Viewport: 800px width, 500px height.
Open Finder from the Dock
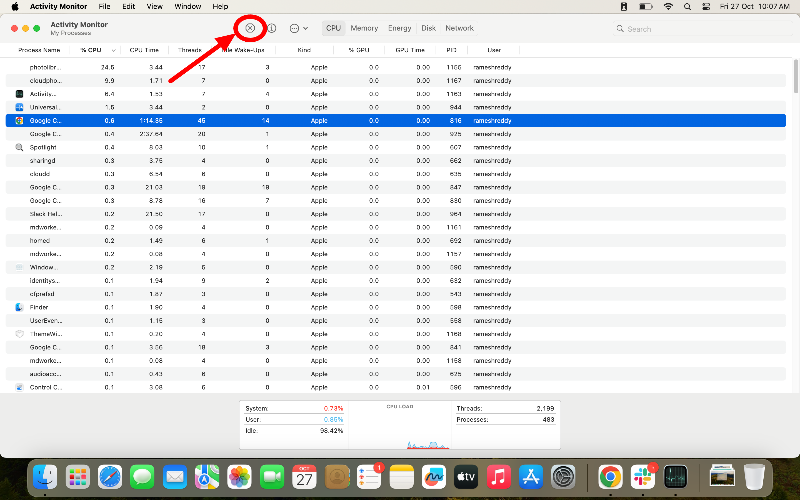[x=45, y=478]
